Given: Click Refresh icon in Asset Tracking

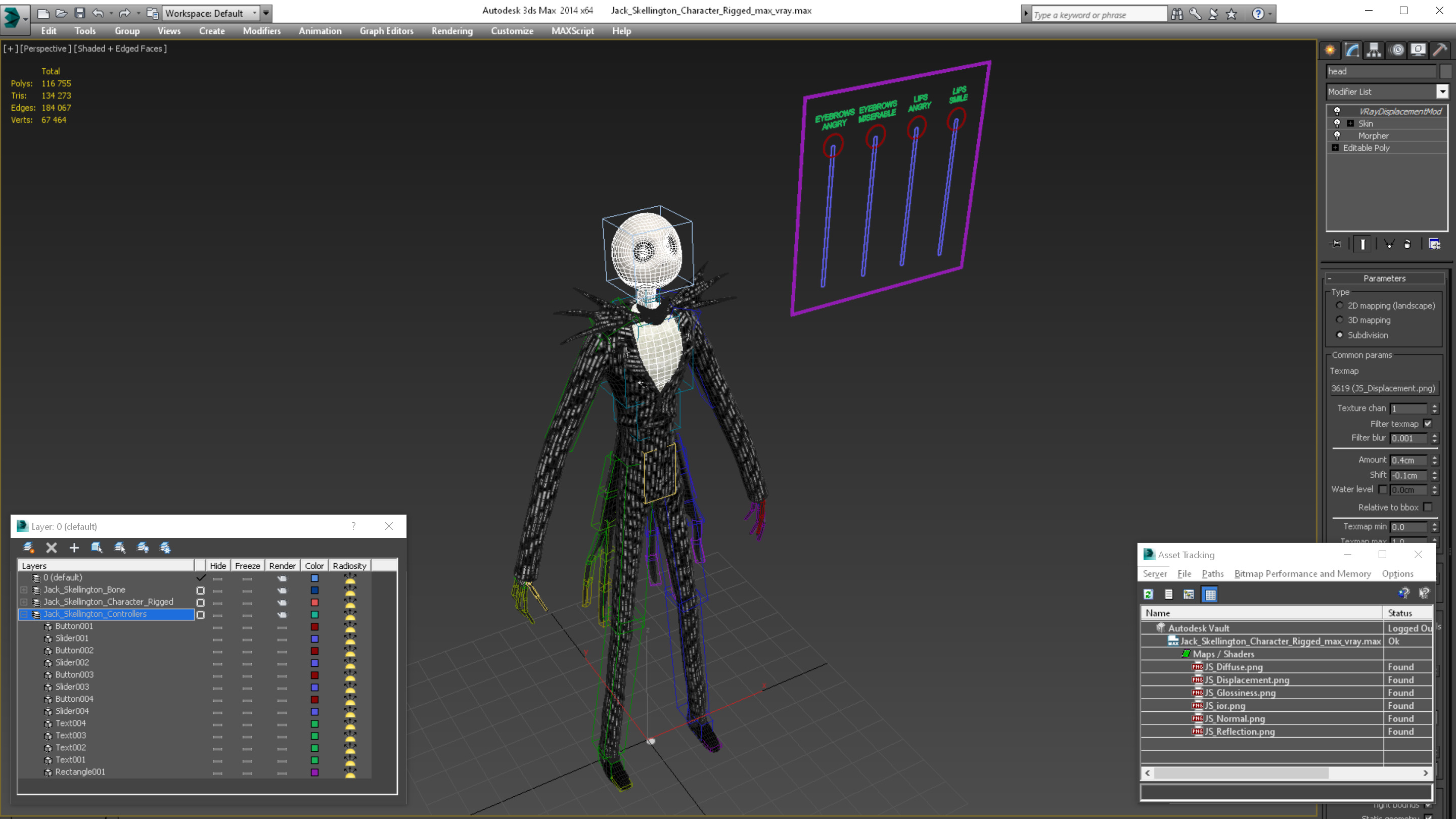Looking at the screenshot, I should [1148, 594].
